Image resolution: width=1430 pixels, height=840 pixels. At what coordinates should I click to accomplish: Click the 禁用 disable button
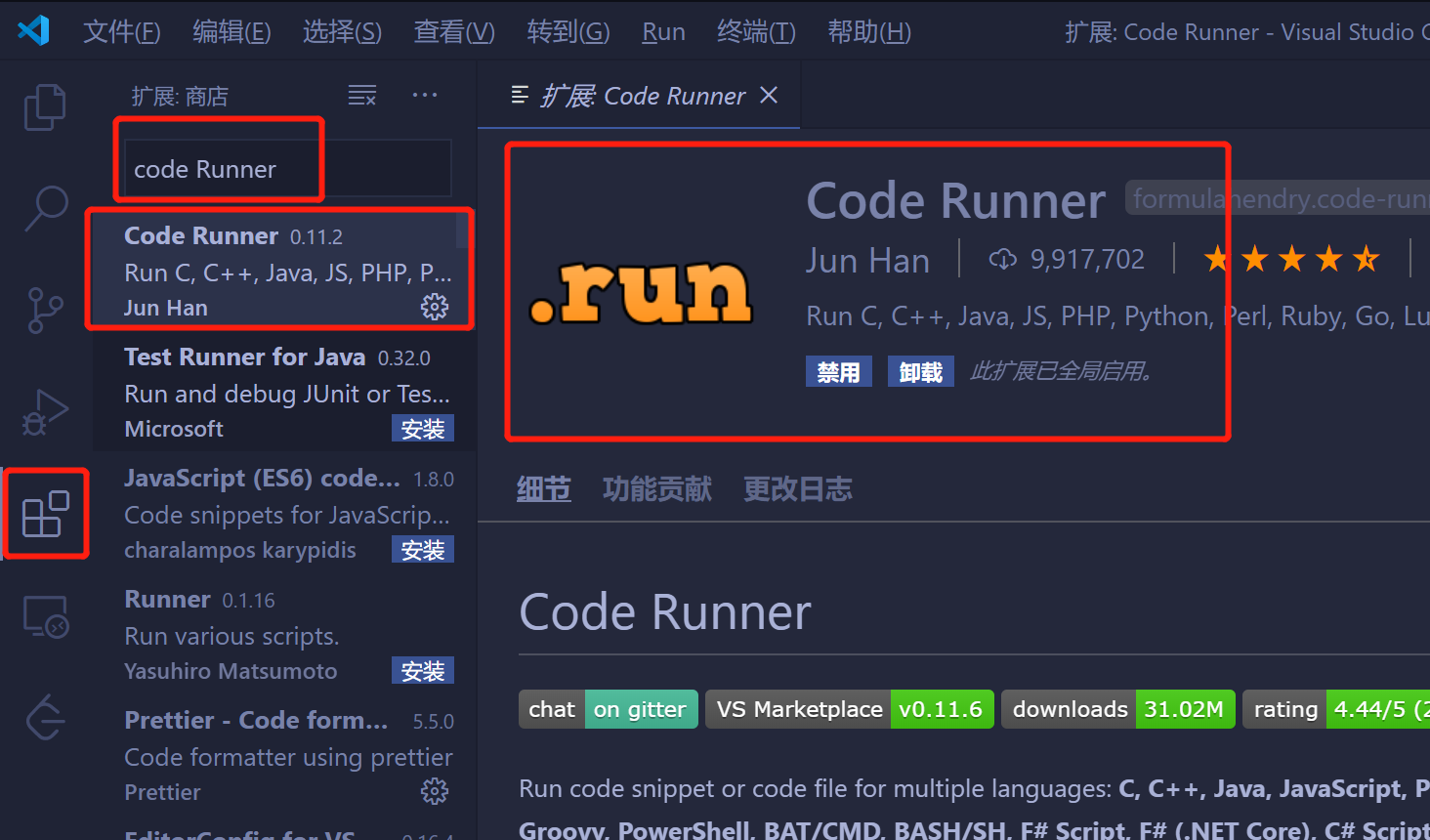click(x=839, y=371)
